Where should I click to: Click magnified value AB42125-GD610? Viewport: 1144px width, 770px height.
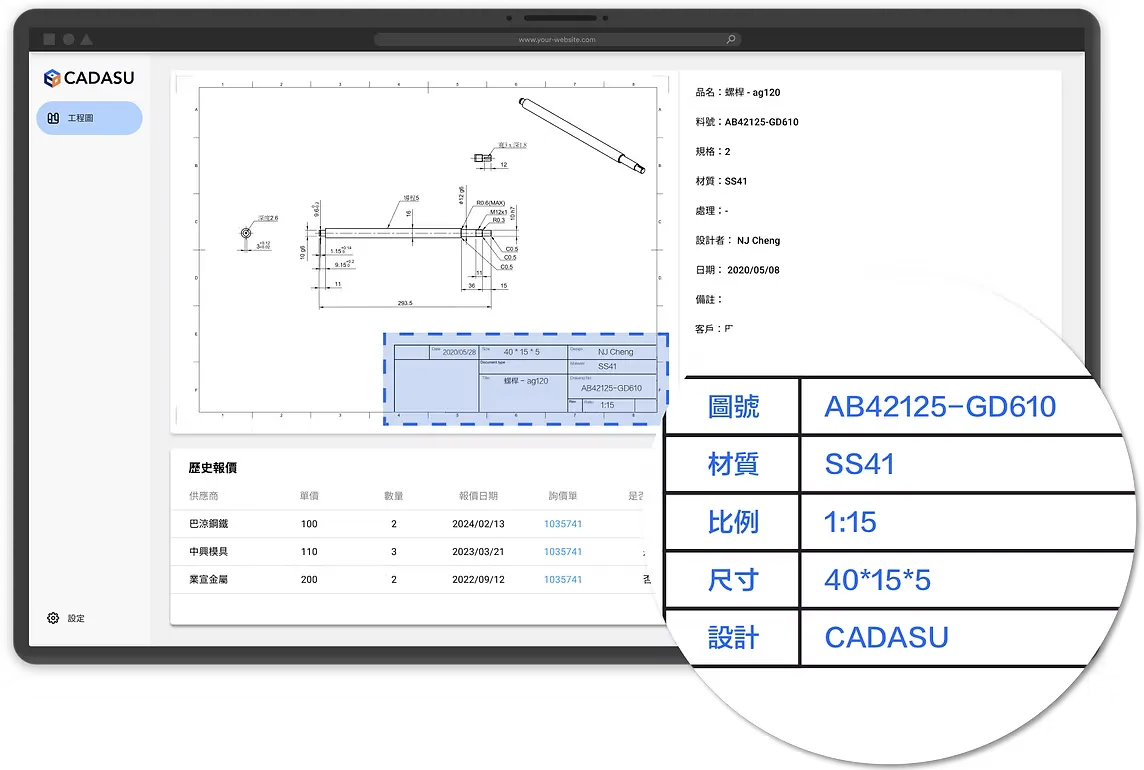(940, 407)
